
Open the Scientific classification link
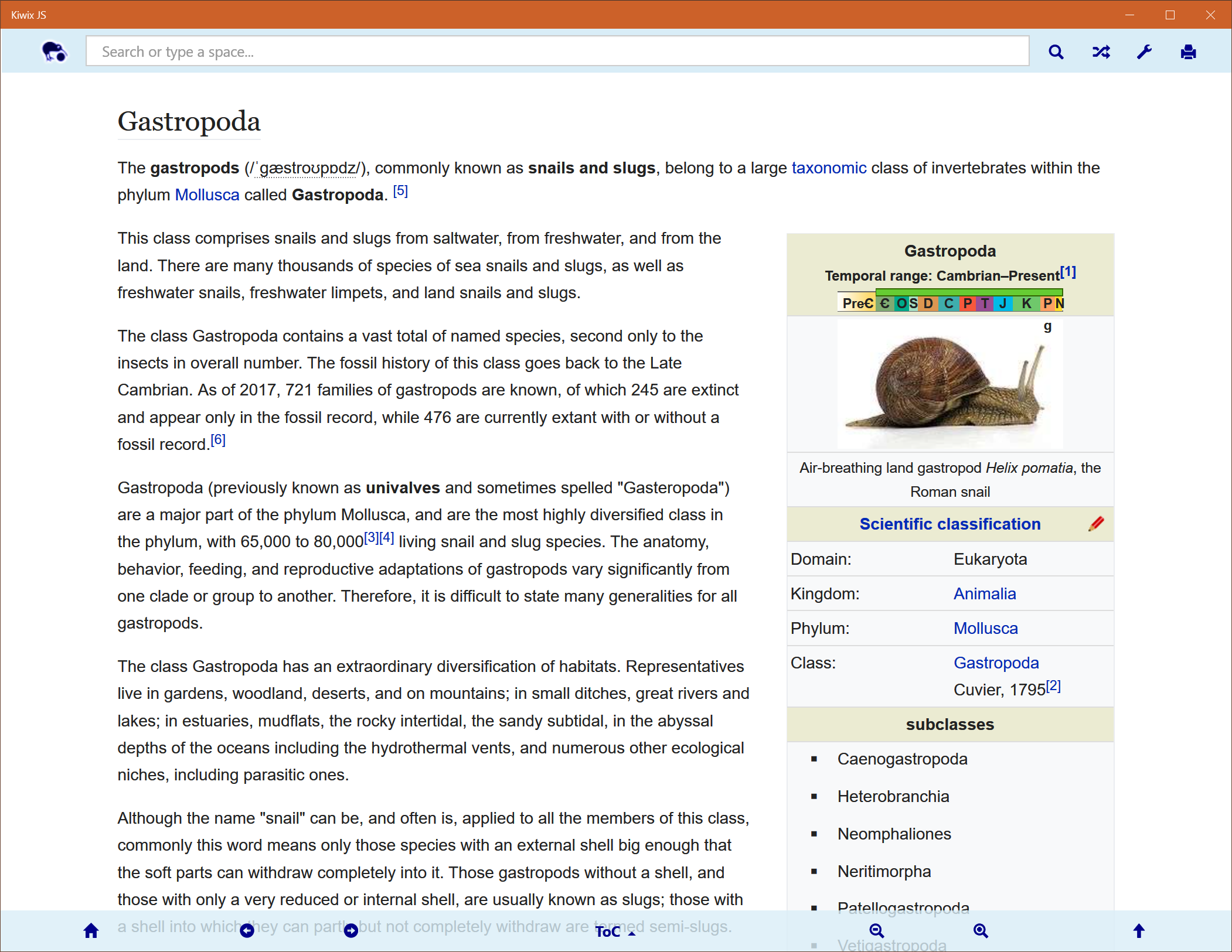pos(950,524)
